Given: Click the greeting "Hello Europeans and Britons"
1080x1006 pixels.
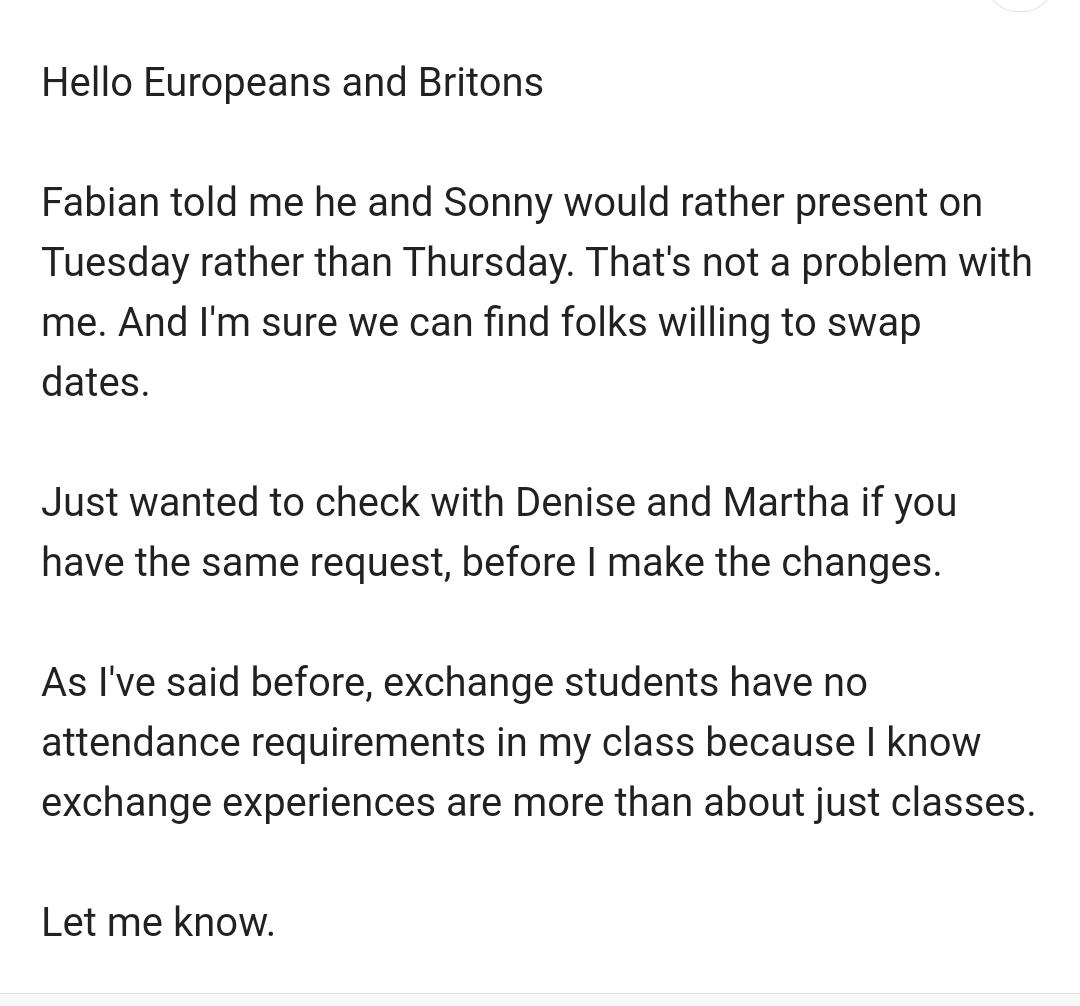Looking at the screenshot, I should tap(292, 82).
